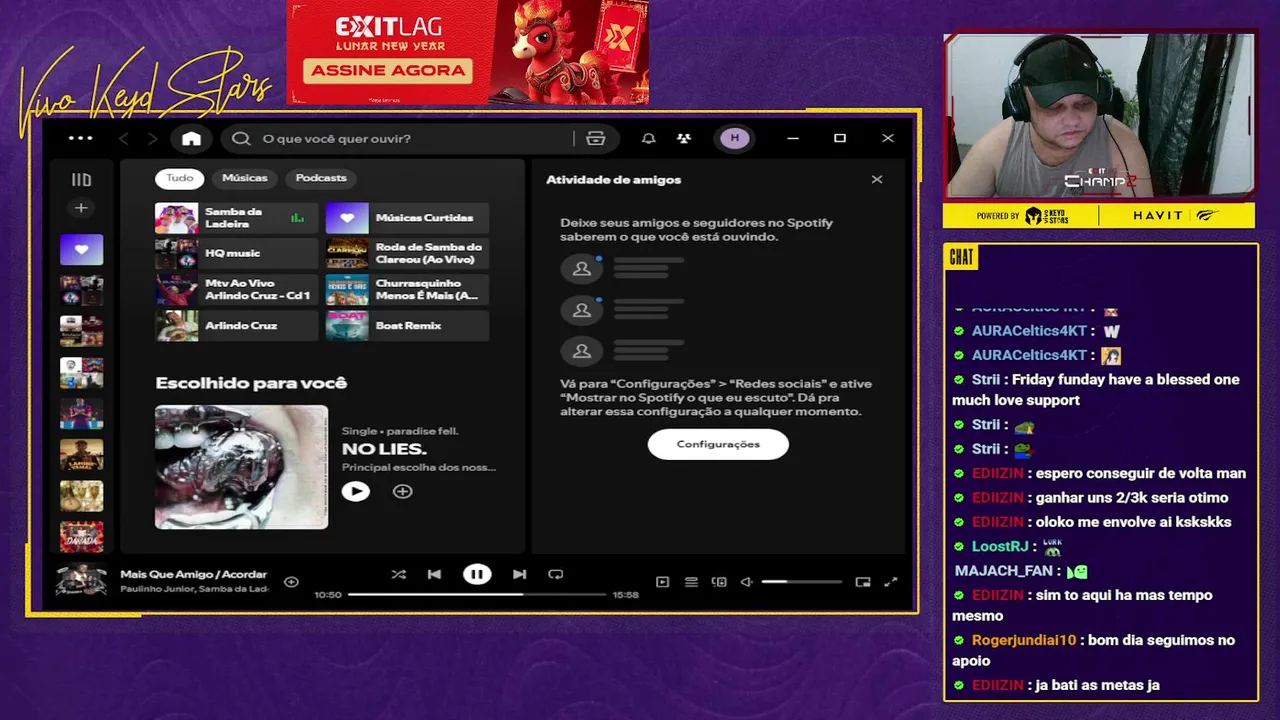Open Liked Songs heart in sidebar
The width and height of the screenshot is (1280, 720).
pos(81,249)
